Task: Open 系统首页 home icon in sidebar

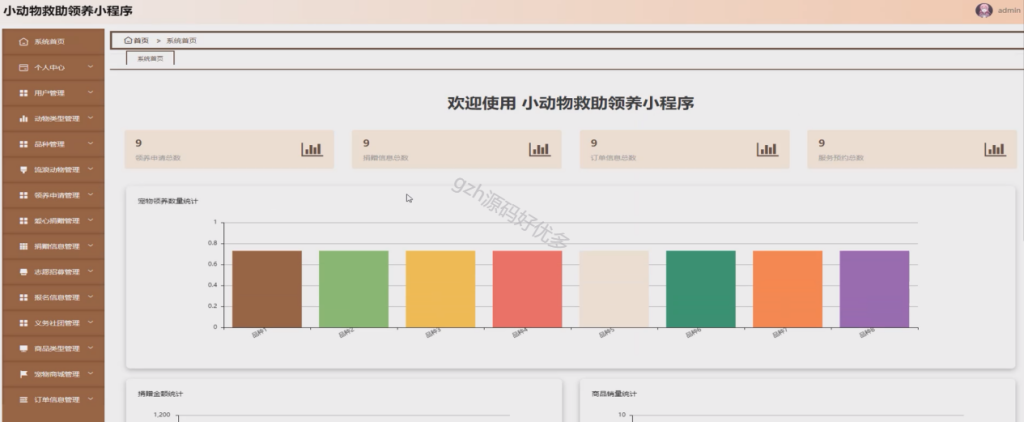Action: [x=24, y=42]
